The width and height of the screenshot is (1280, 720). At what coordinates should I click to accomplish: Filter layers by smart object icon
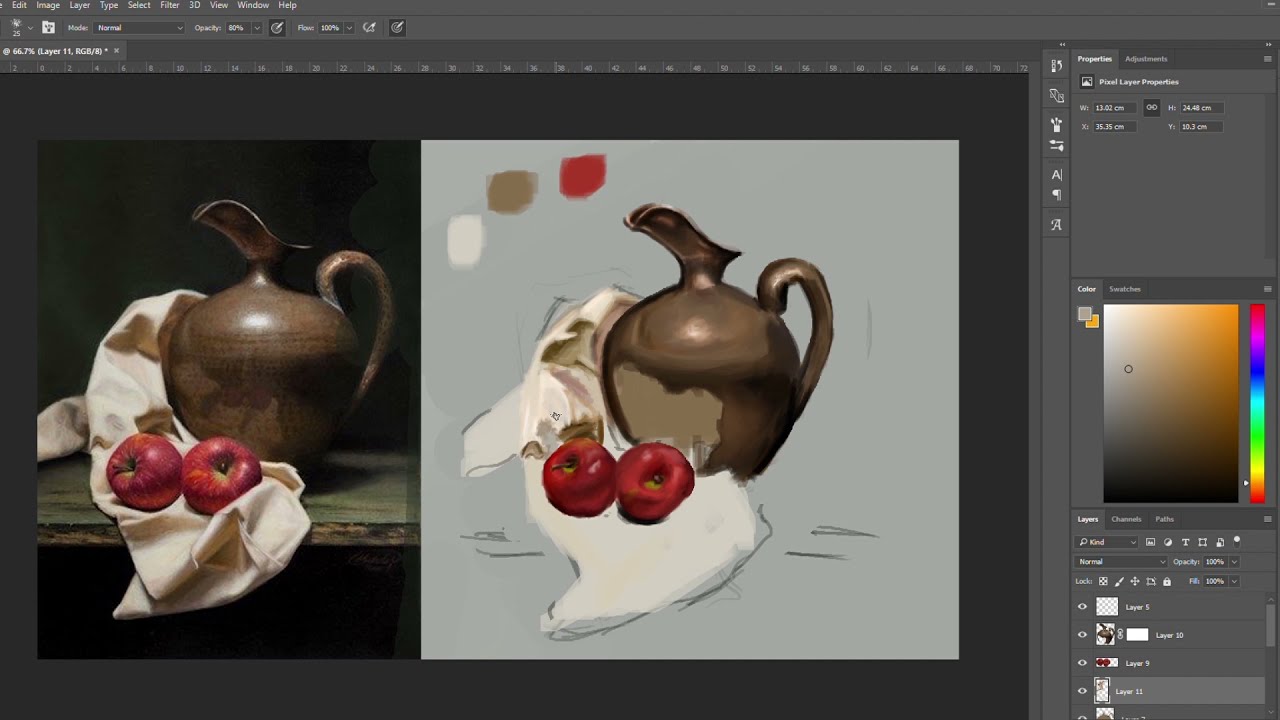[x=1220, y=542]
